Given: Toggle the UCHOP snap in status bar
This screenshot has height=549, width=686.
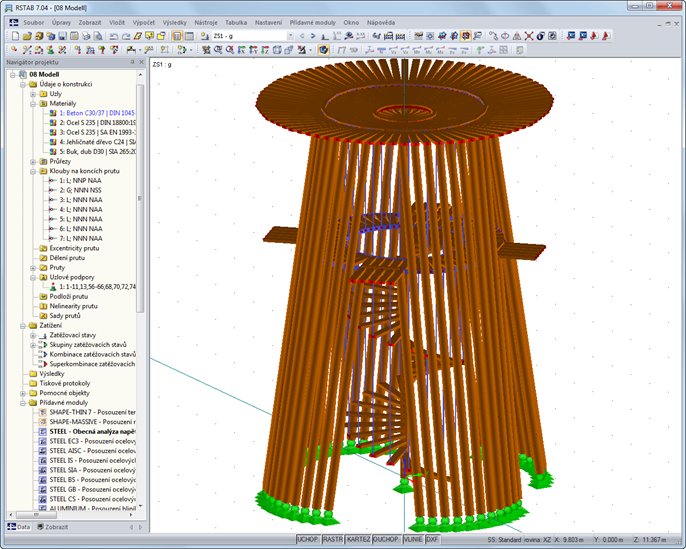Looking at the screenshot, I should coord(306,539).
